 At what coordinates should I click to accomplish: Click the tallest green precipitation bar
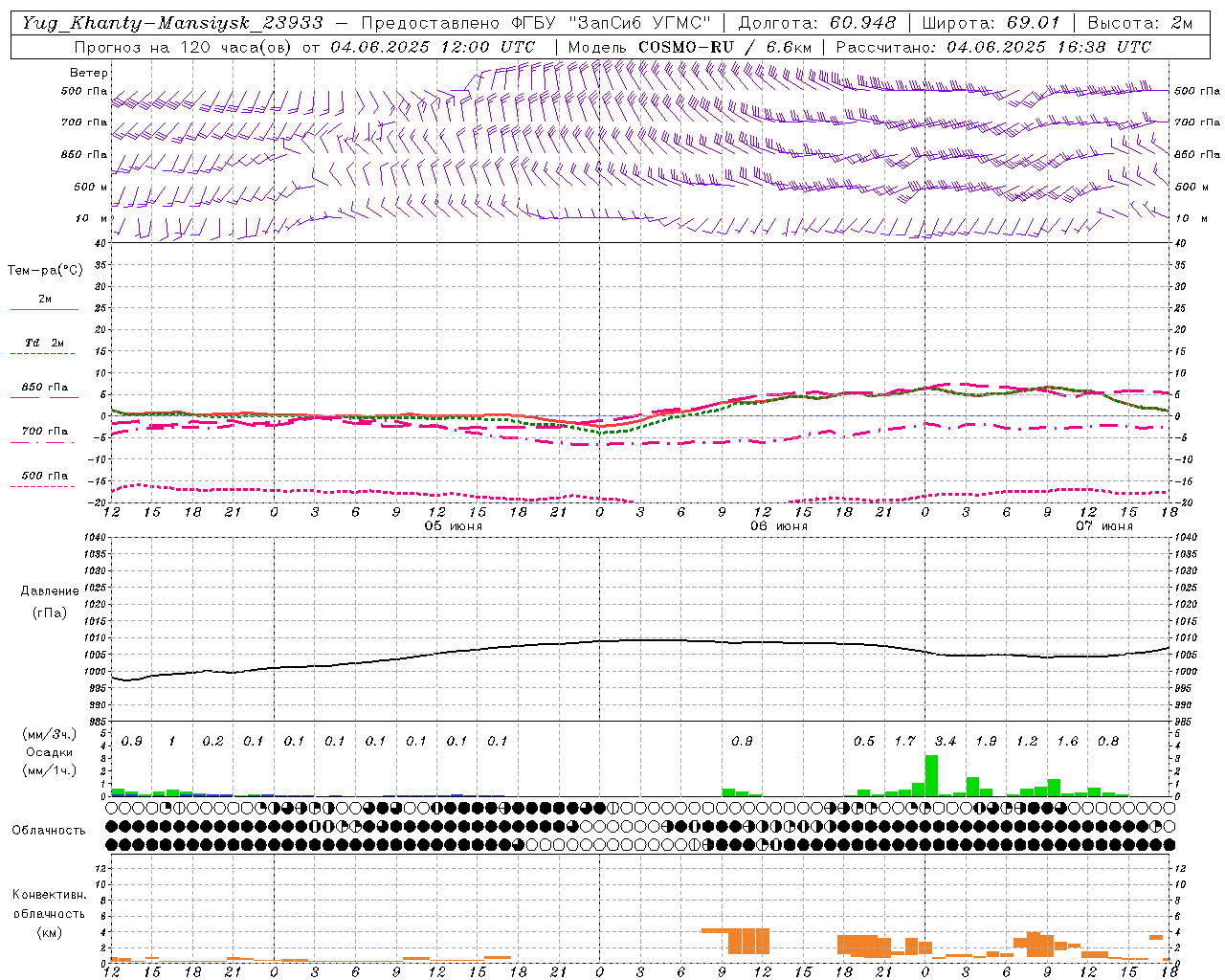tap(931, 776)
